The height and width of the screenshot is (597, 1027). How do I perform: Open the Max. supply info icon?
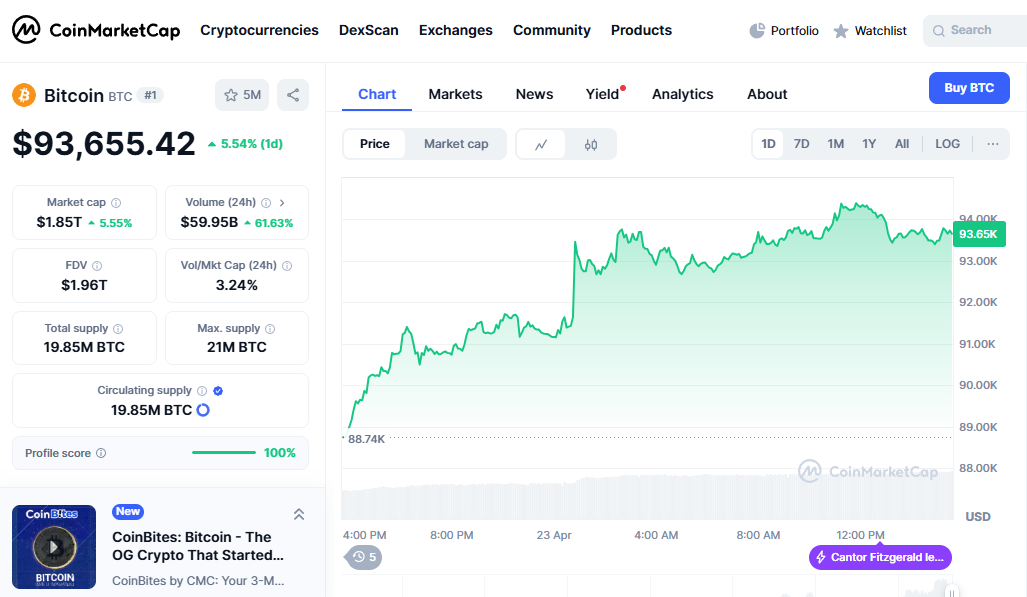270,329
